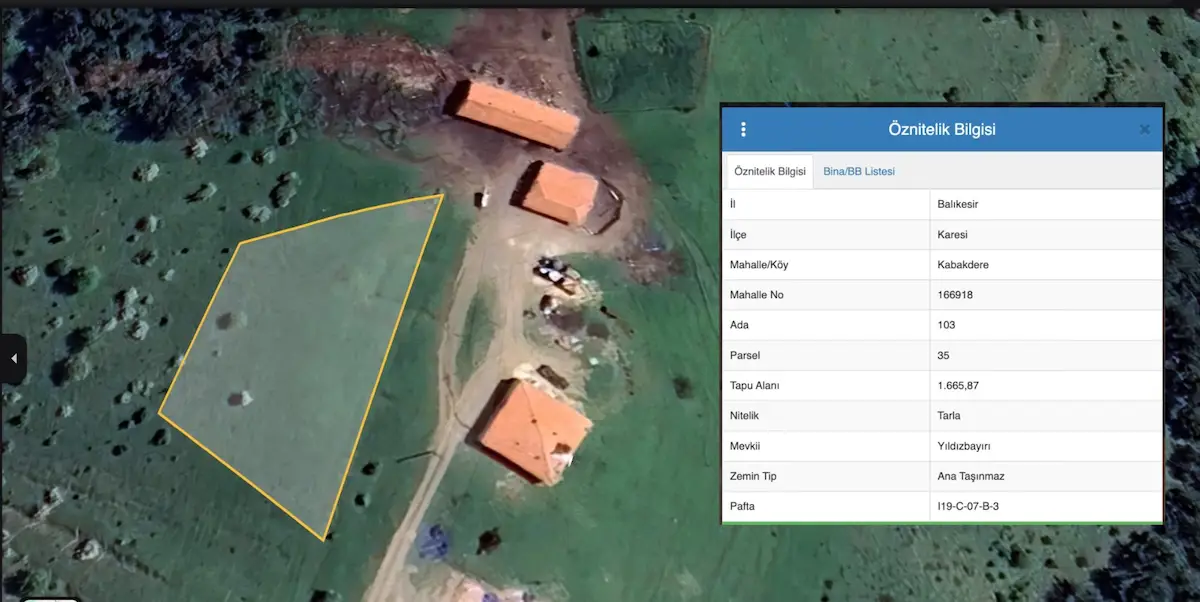The height and width of the screenshot is (602, 1200).
Task: Click the İlçe field label
Action: pyautogui.click(x=739, y=234)
